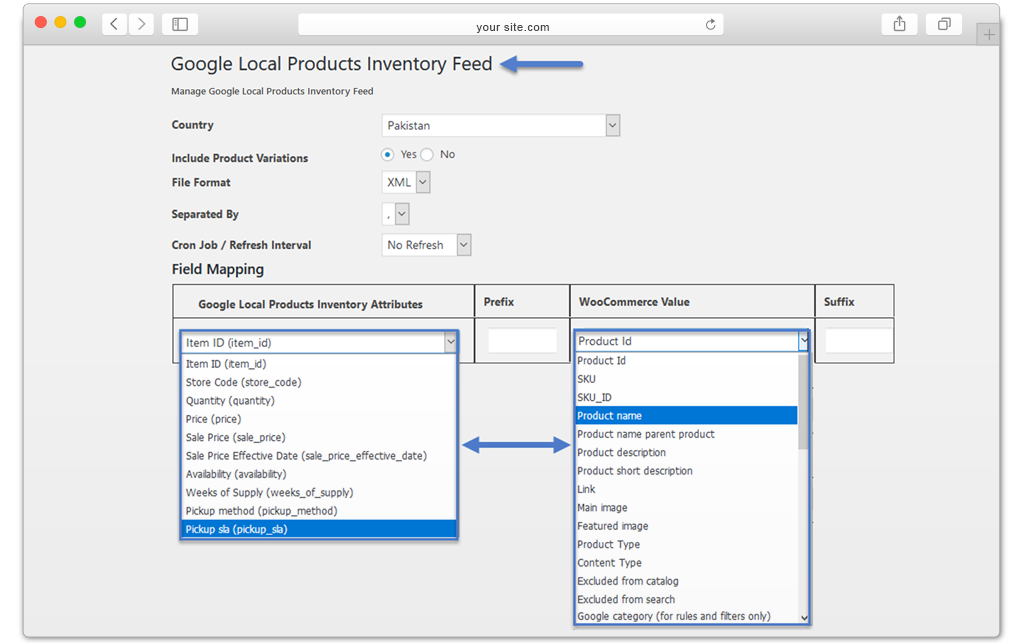Screen dimensions: 1024x643
Task: Click the Google Local Products Inventory Attributes header
Action: point(310,304)
